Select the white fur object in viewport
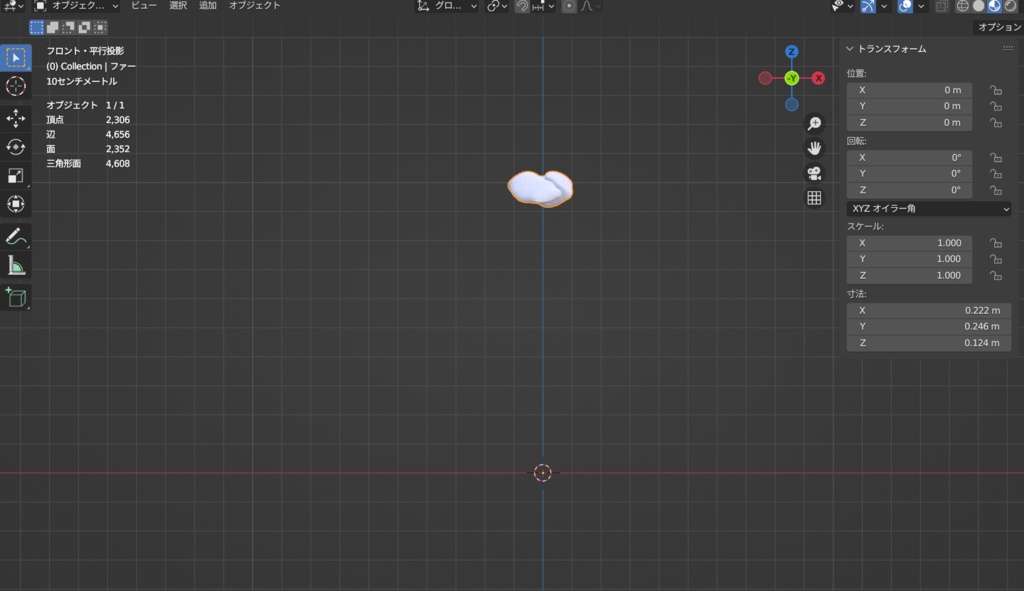This screenshot has height=591, width=1024. tap(540, 189)
